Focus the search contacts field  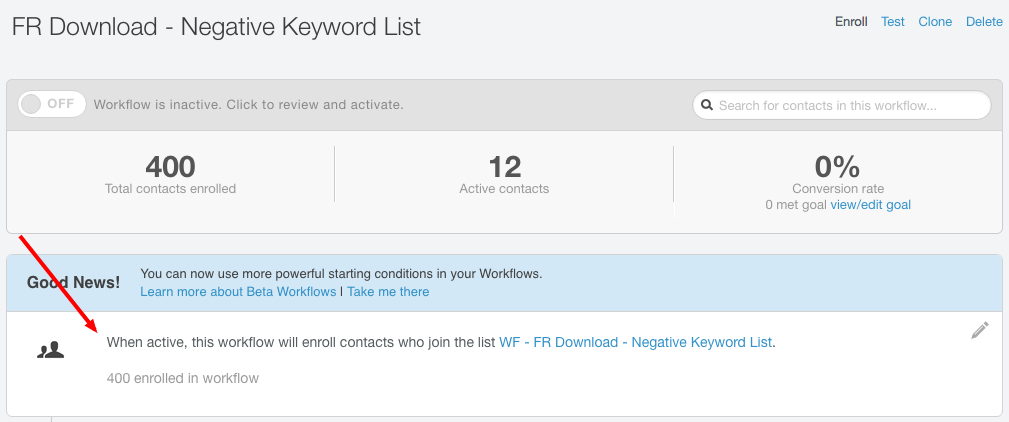coord(842,106)
